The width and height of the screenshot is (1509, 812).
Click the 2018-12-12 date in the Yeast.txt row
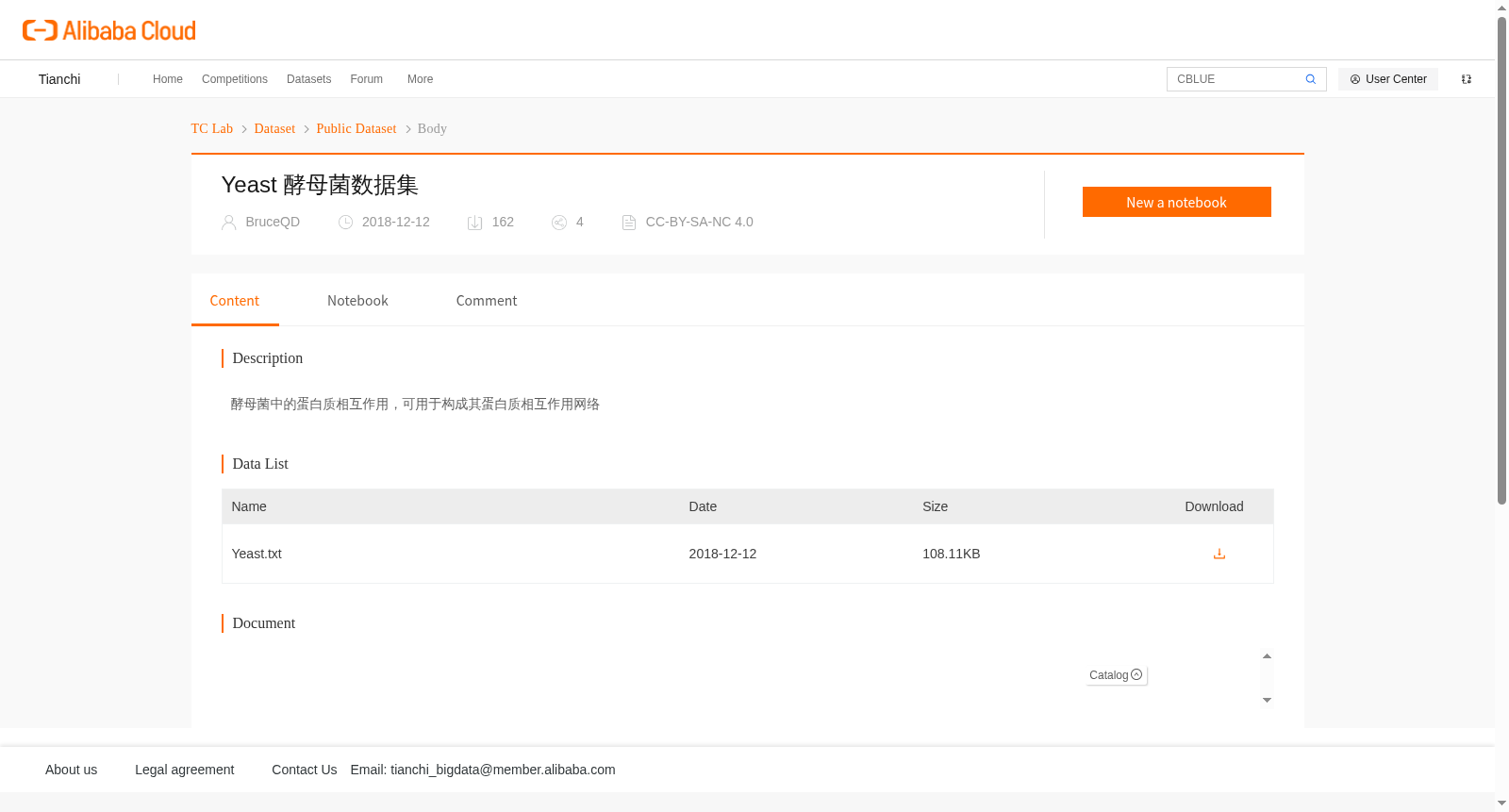[722, 554]
